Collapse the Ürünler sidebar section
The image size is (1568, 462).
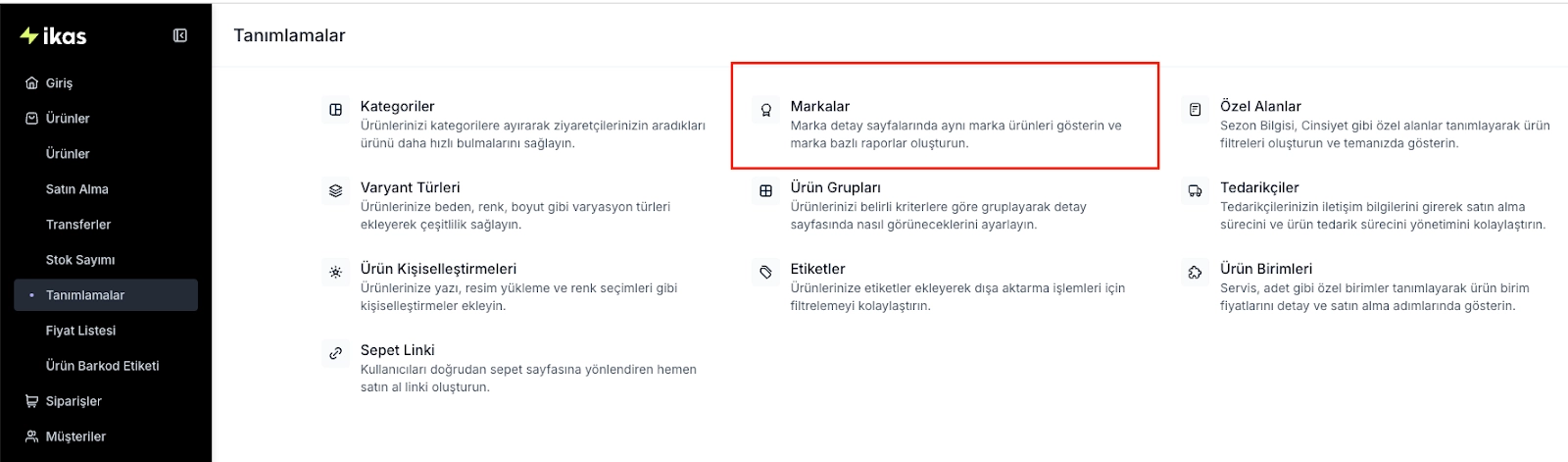point(68,119)
